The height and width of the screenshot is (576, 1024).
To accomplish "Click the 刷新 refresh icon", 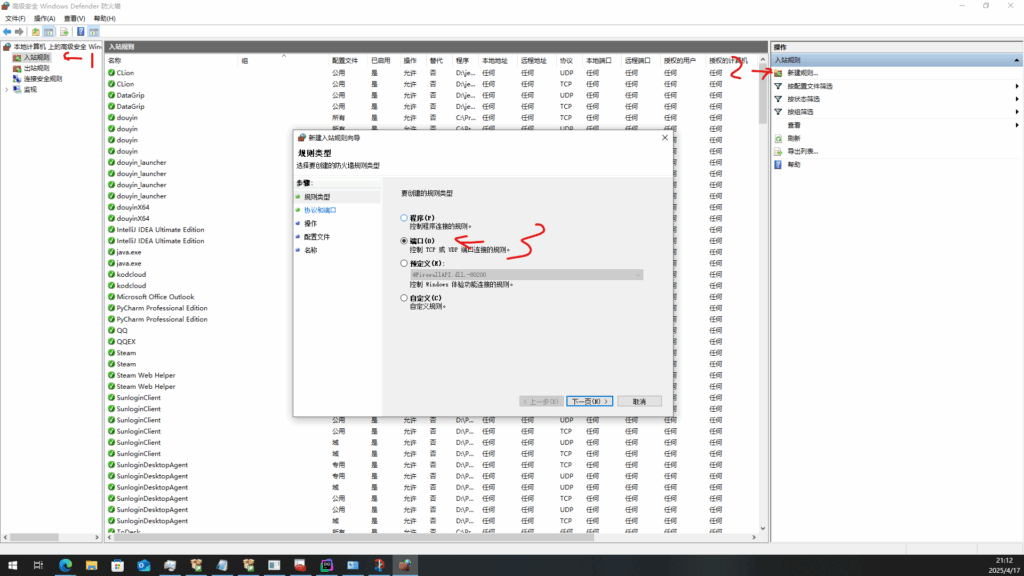I will click(x=778, y=138).
